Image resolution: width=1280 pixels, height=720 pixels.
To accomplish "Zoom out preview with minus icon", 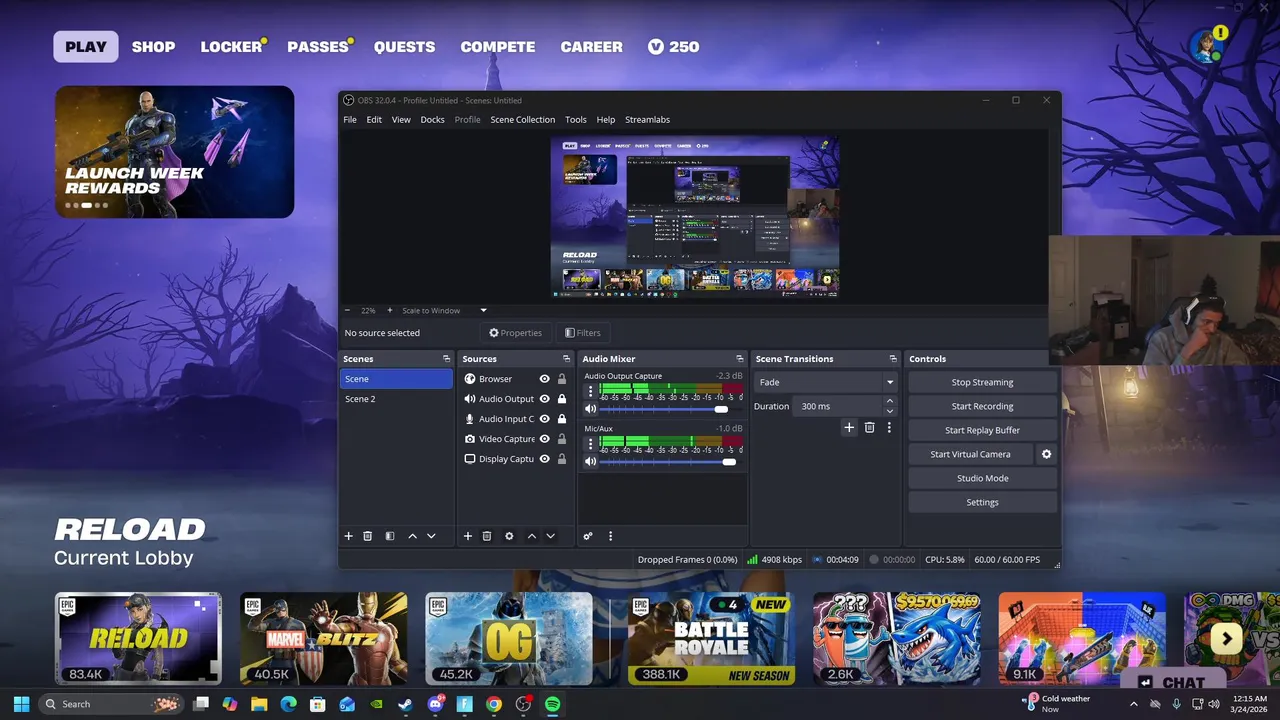I will coord(348,310).
